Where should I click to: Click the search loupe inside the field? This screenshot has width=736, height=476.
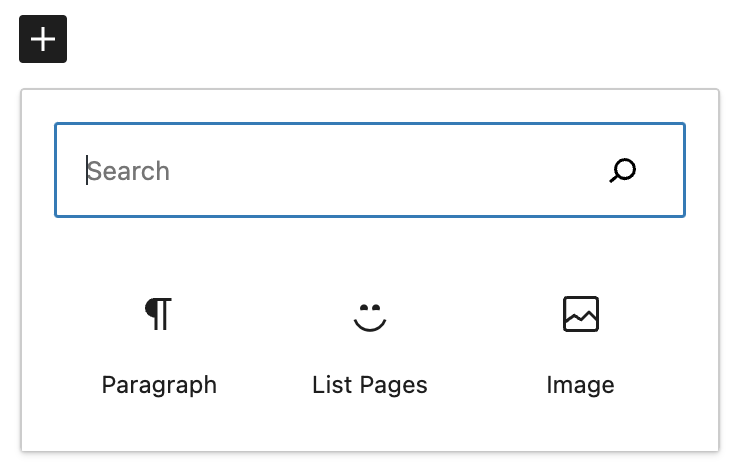pos(622,170)
